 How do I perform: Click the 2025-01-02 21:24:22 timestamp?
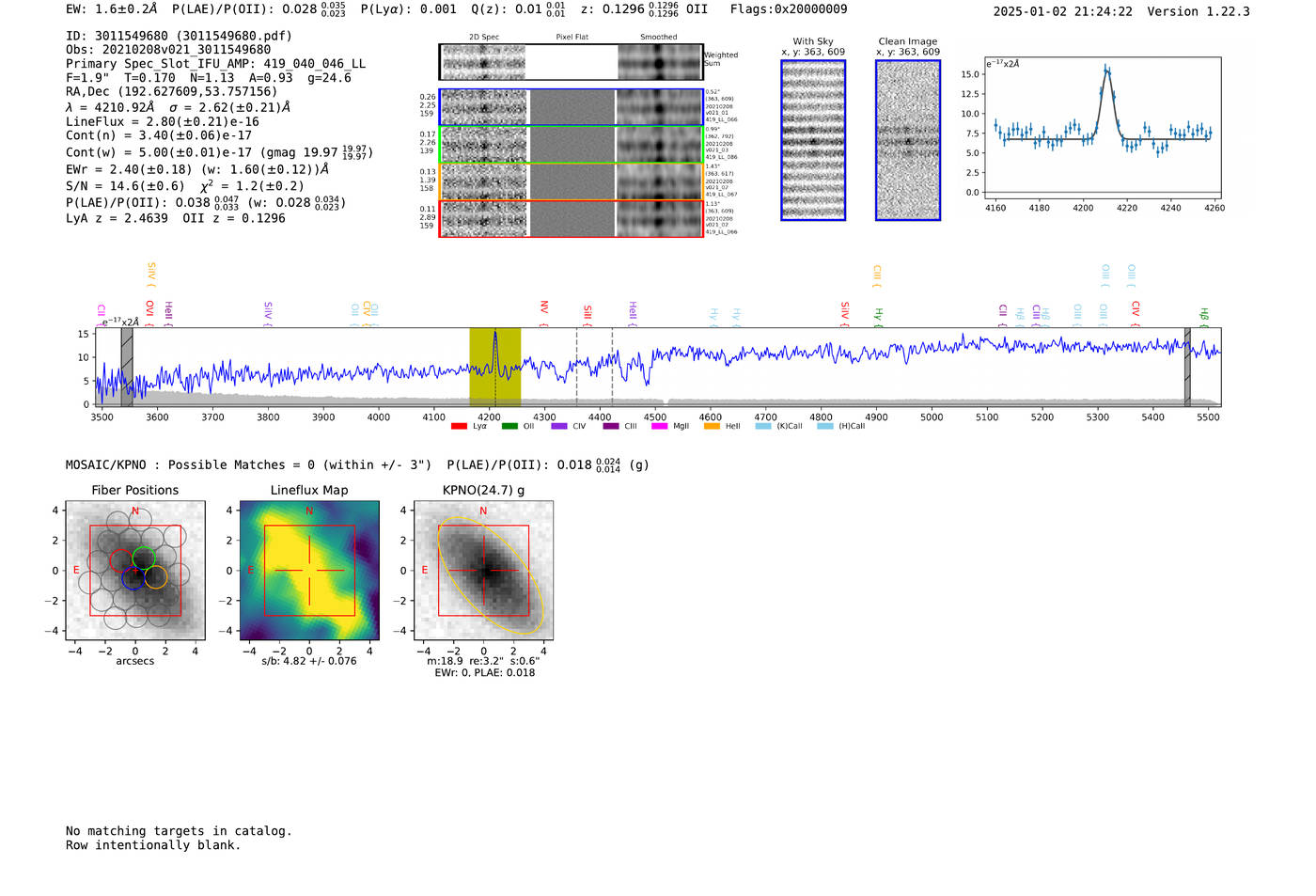pyautogui.click(x=1063, y=12)
